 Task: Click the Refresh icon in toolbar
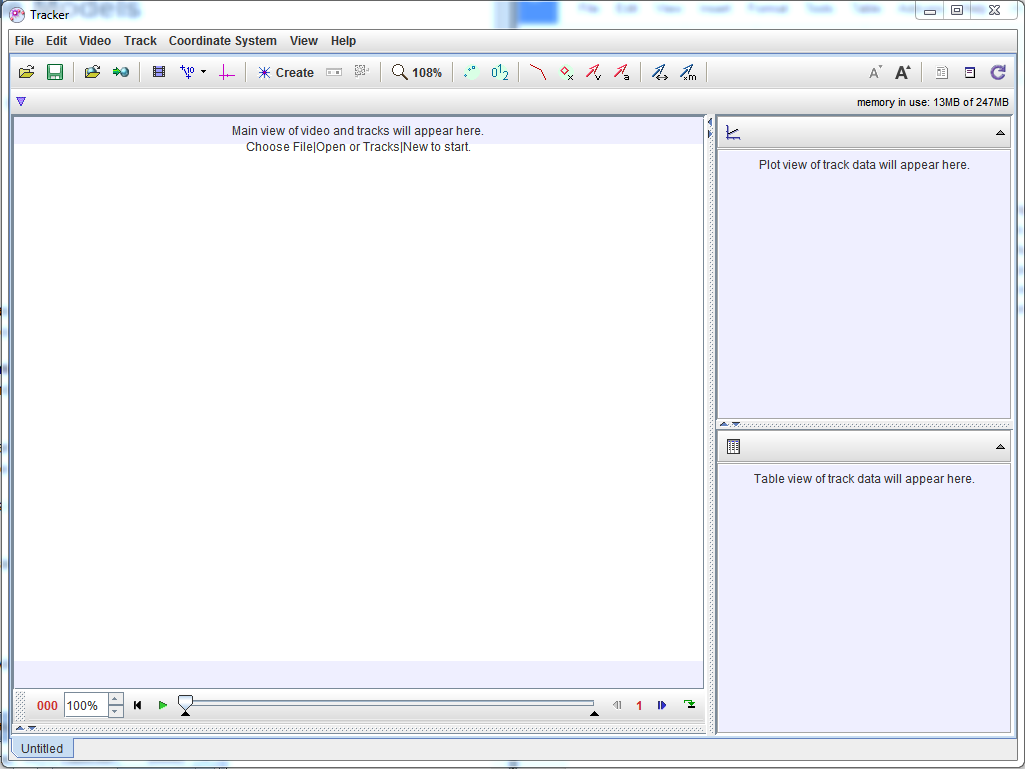997,72
